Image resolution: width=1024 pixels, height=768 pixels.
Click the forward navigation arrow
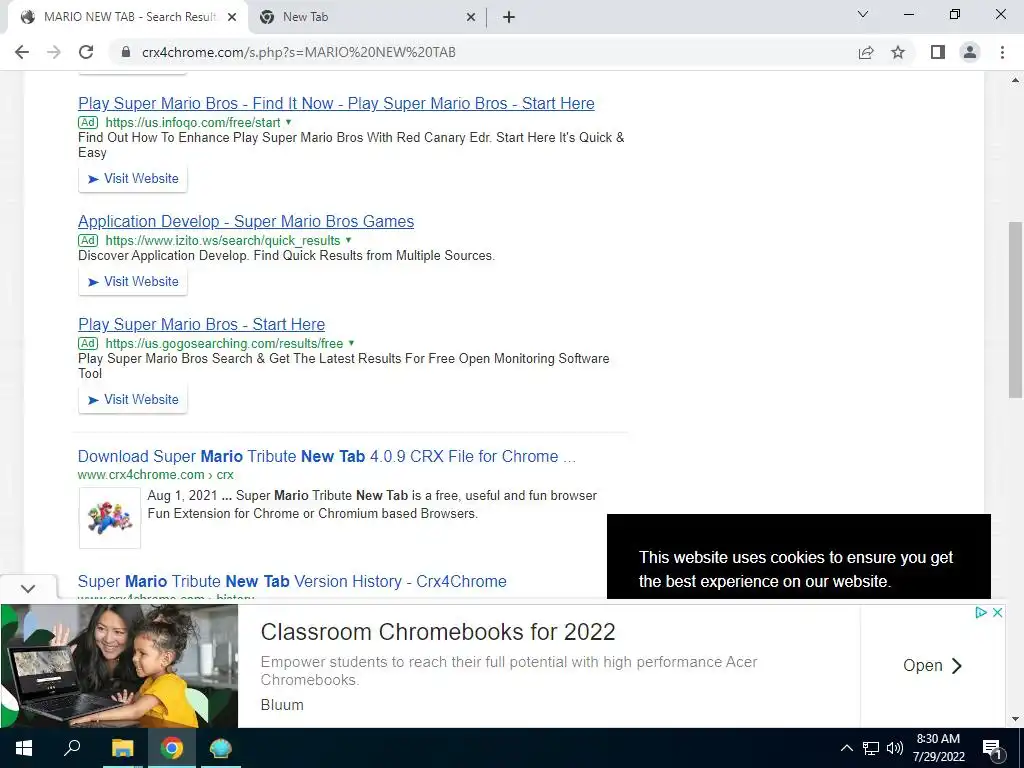click(x=54, y=52)
